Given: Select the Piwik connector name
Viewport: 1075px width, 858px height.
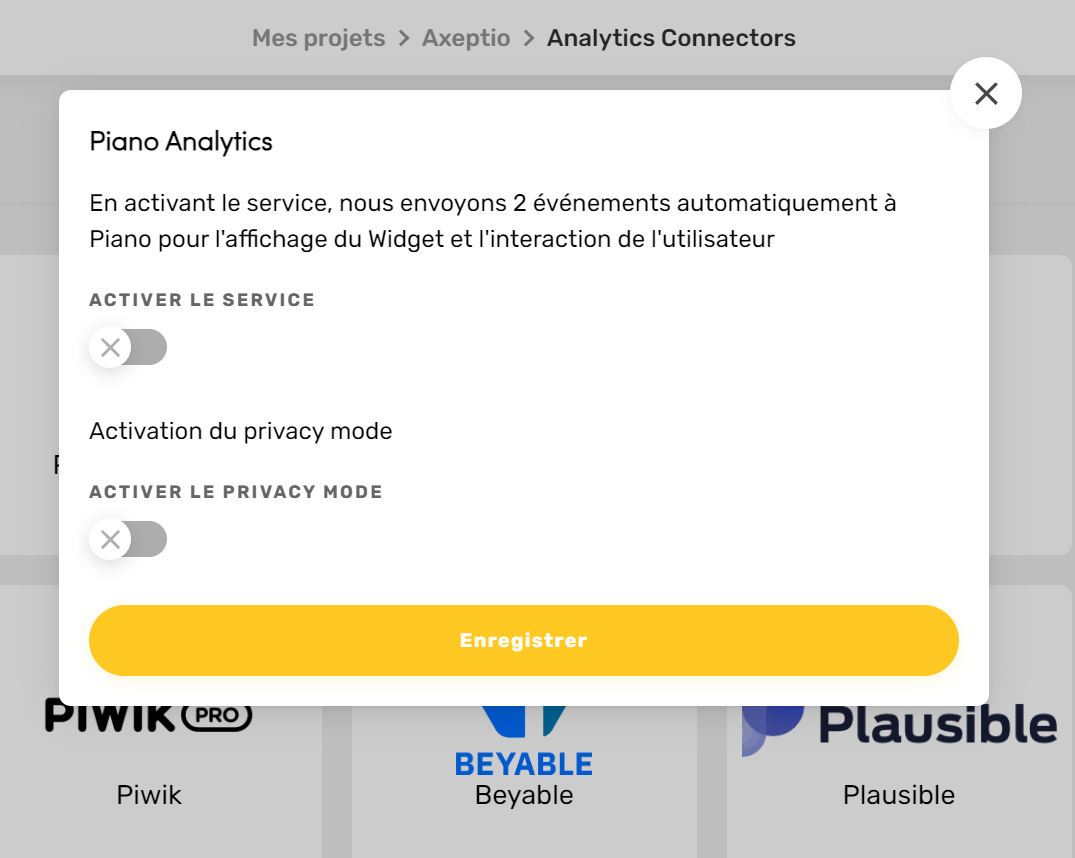Looking at the screenshot, I should pos(149,795).
